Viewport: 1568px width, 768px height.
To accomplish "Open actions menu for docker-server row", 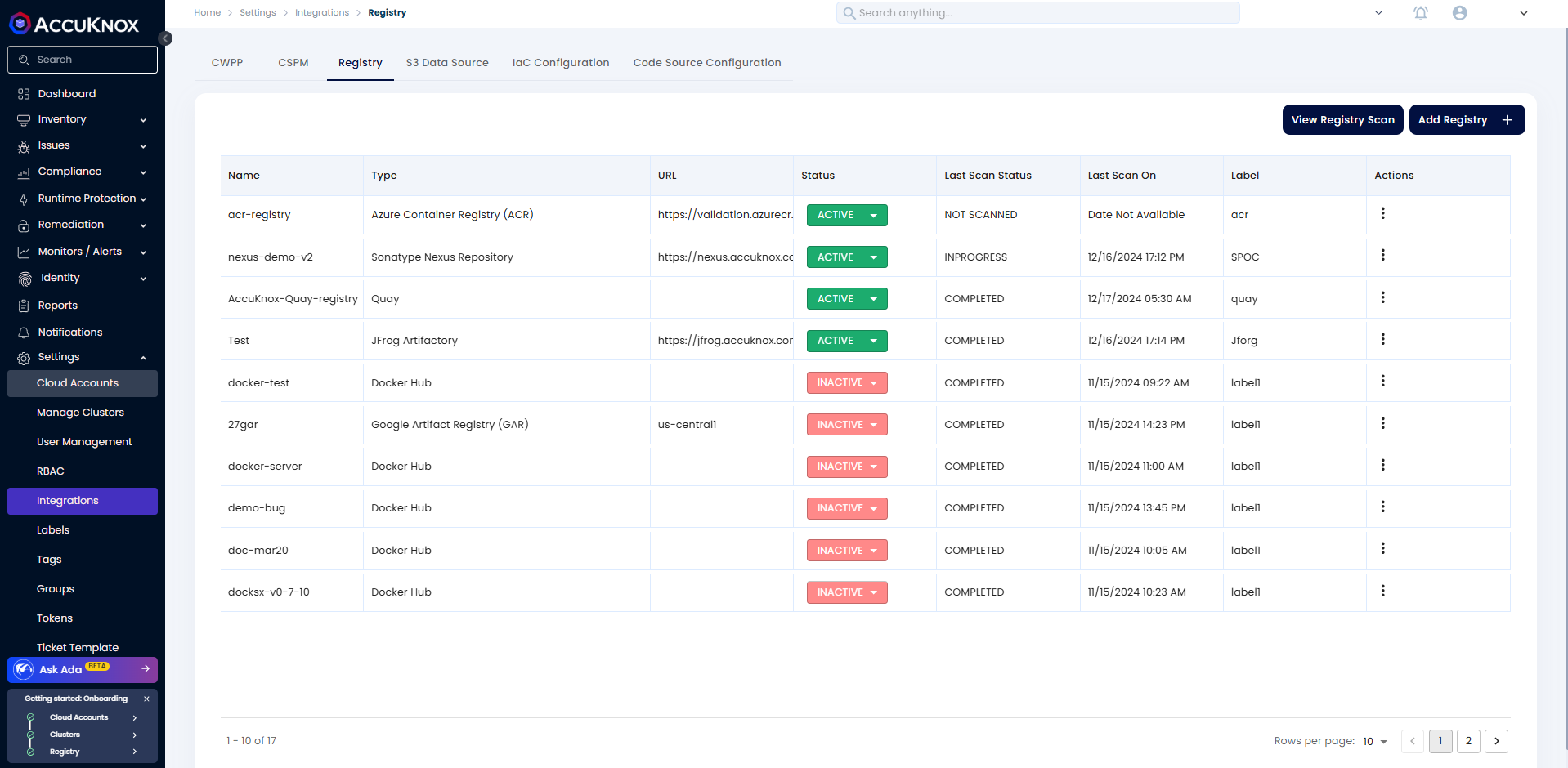I will coord(1382,465).
